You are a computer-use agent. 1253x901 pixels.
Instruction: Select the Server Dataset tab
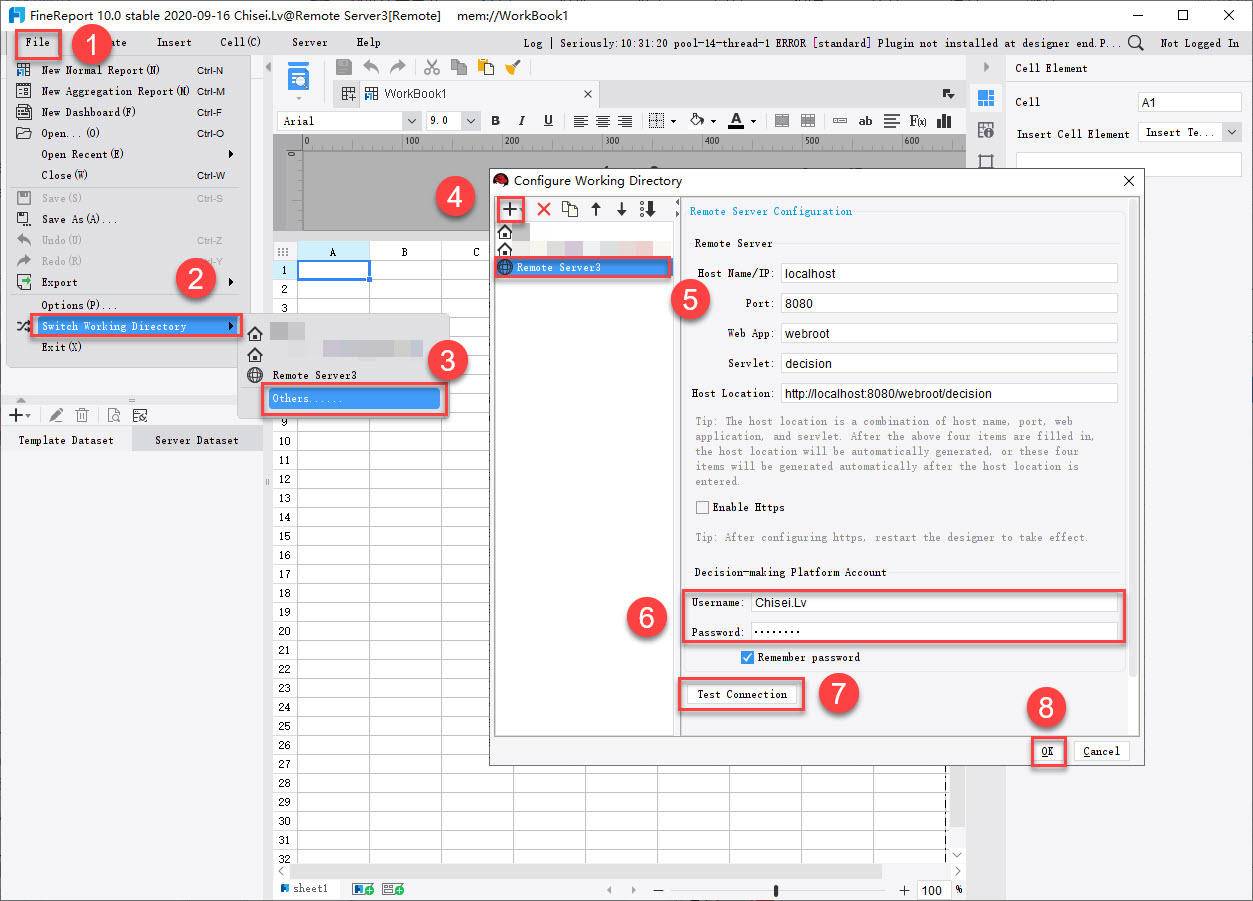(196, 439)
